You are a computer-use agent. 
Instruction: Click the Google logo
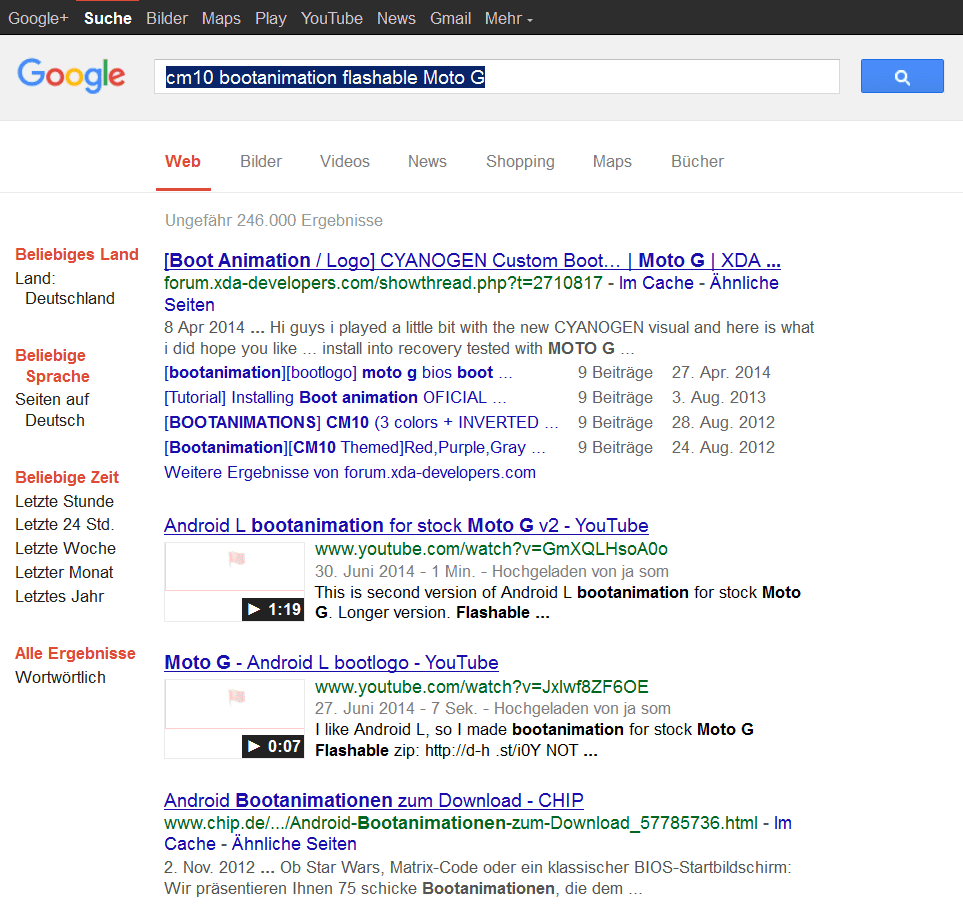(x=71, y=76)
